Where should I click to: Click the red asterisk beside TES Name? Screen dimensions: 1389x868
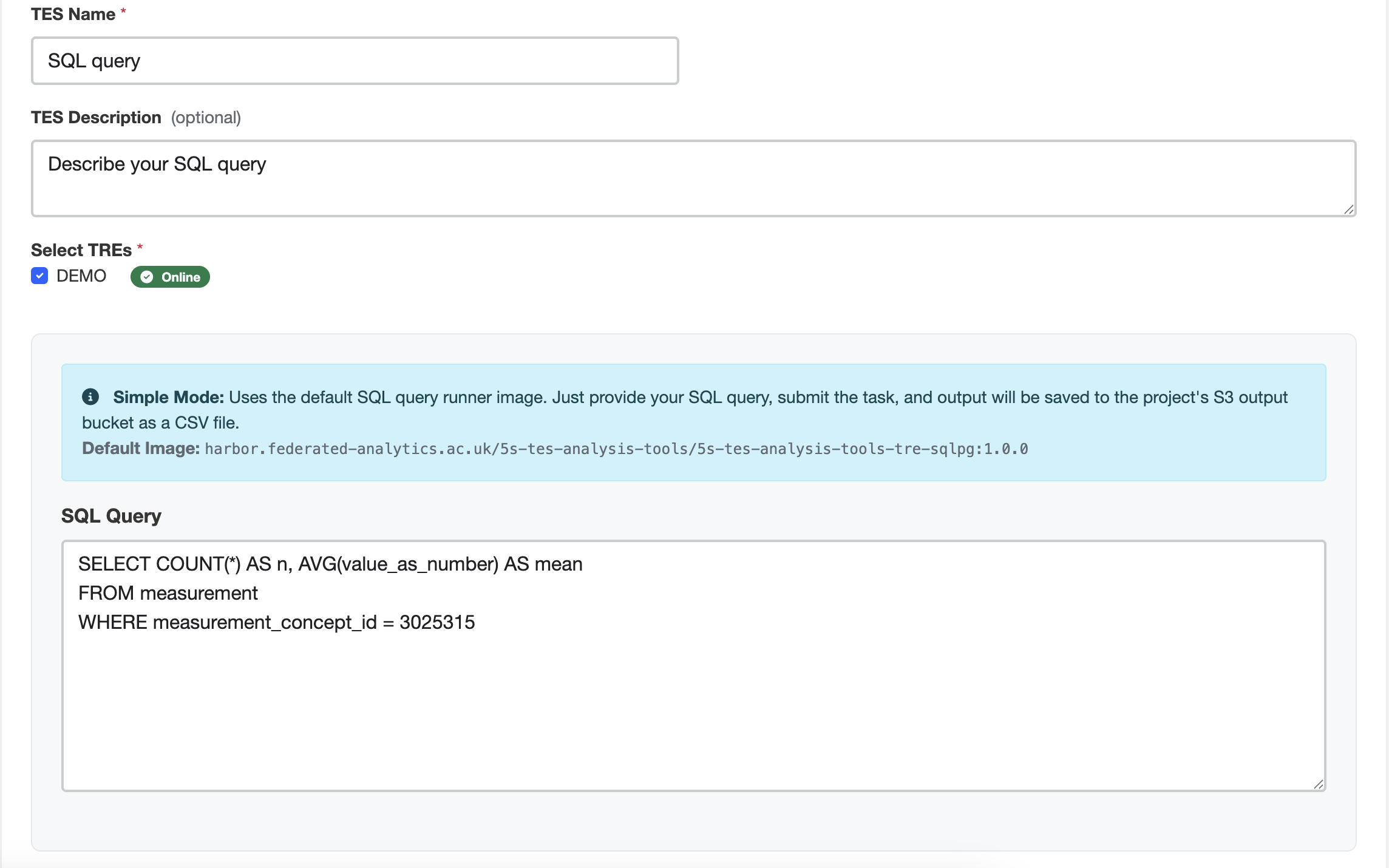[x=123, y=12]
